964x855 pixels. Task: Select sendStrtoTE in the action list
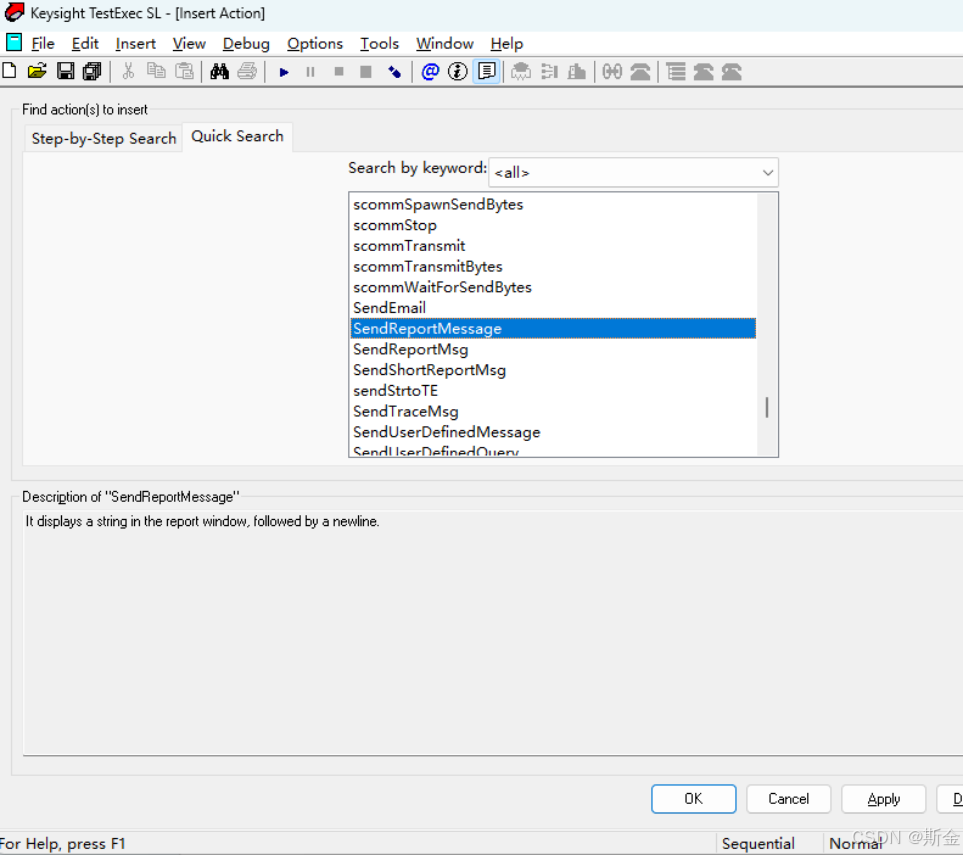[x=553, y=391]
